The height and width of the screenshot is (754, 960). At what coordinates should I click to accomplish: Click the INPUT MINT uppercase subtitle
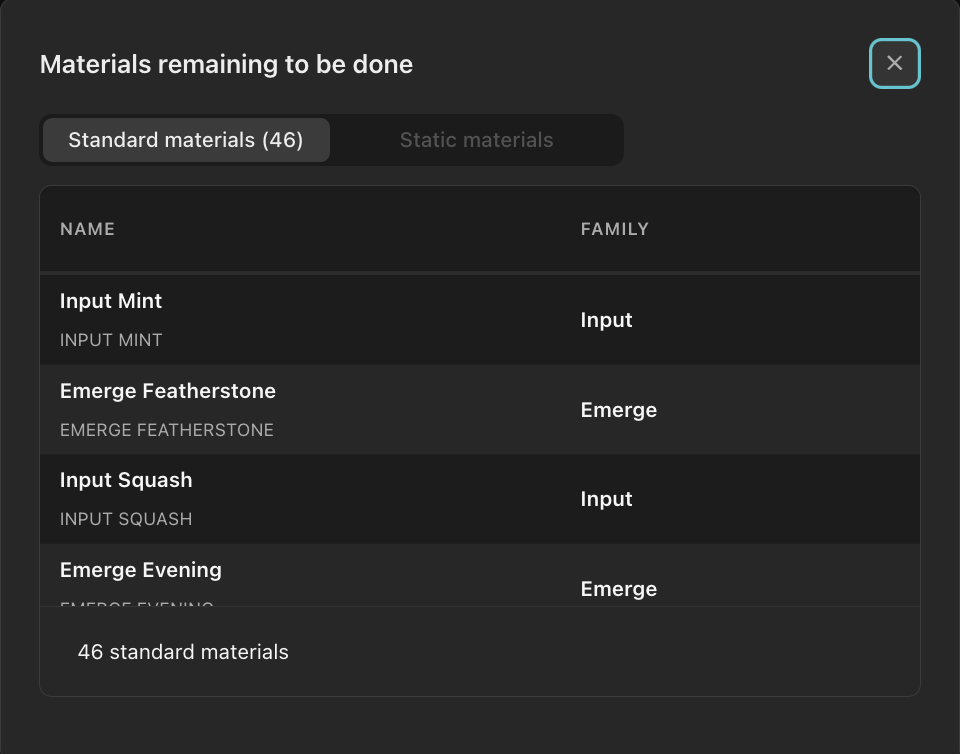click(111, 340)
